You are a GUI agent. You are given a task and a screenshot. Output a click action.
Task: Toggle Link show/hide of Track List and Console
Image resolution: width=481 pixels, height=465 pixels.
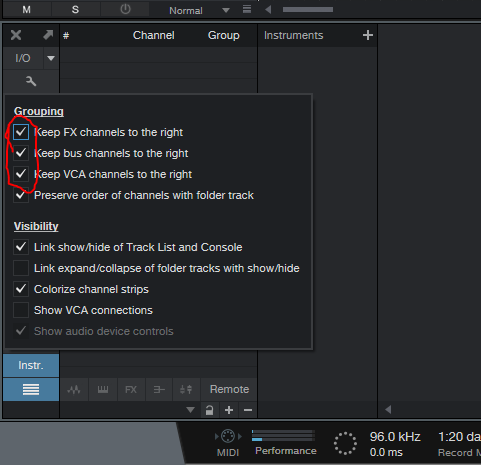pos(21,247)
